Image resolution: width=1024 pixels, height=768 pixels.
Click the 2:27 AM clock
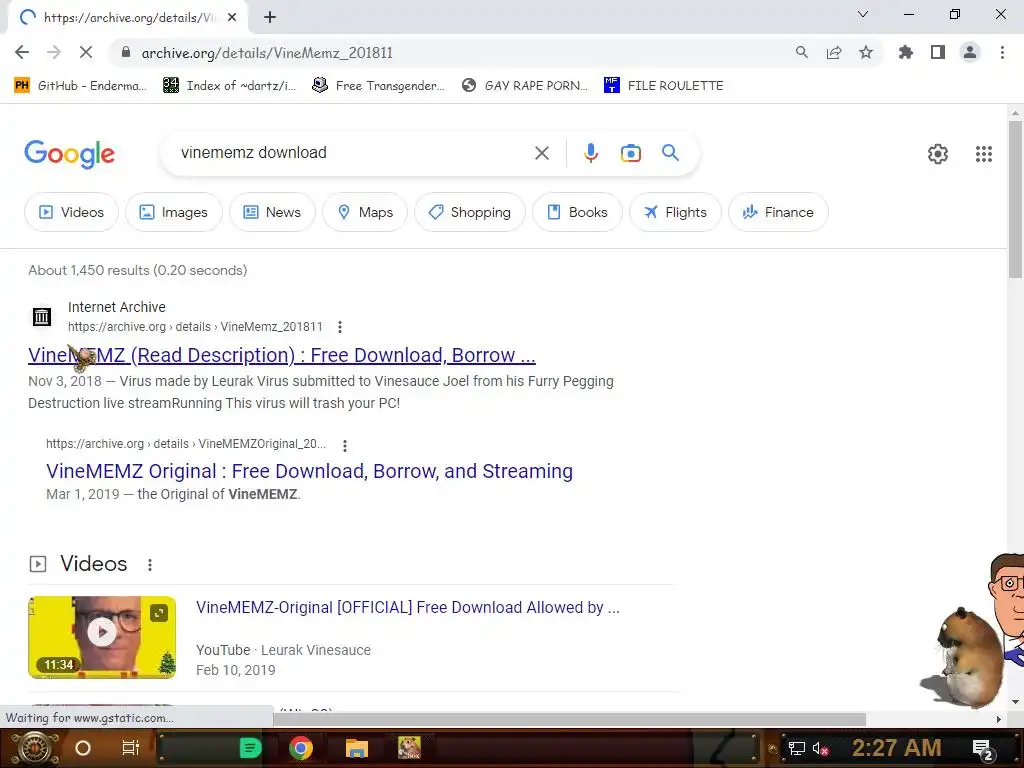coord(896,748)
